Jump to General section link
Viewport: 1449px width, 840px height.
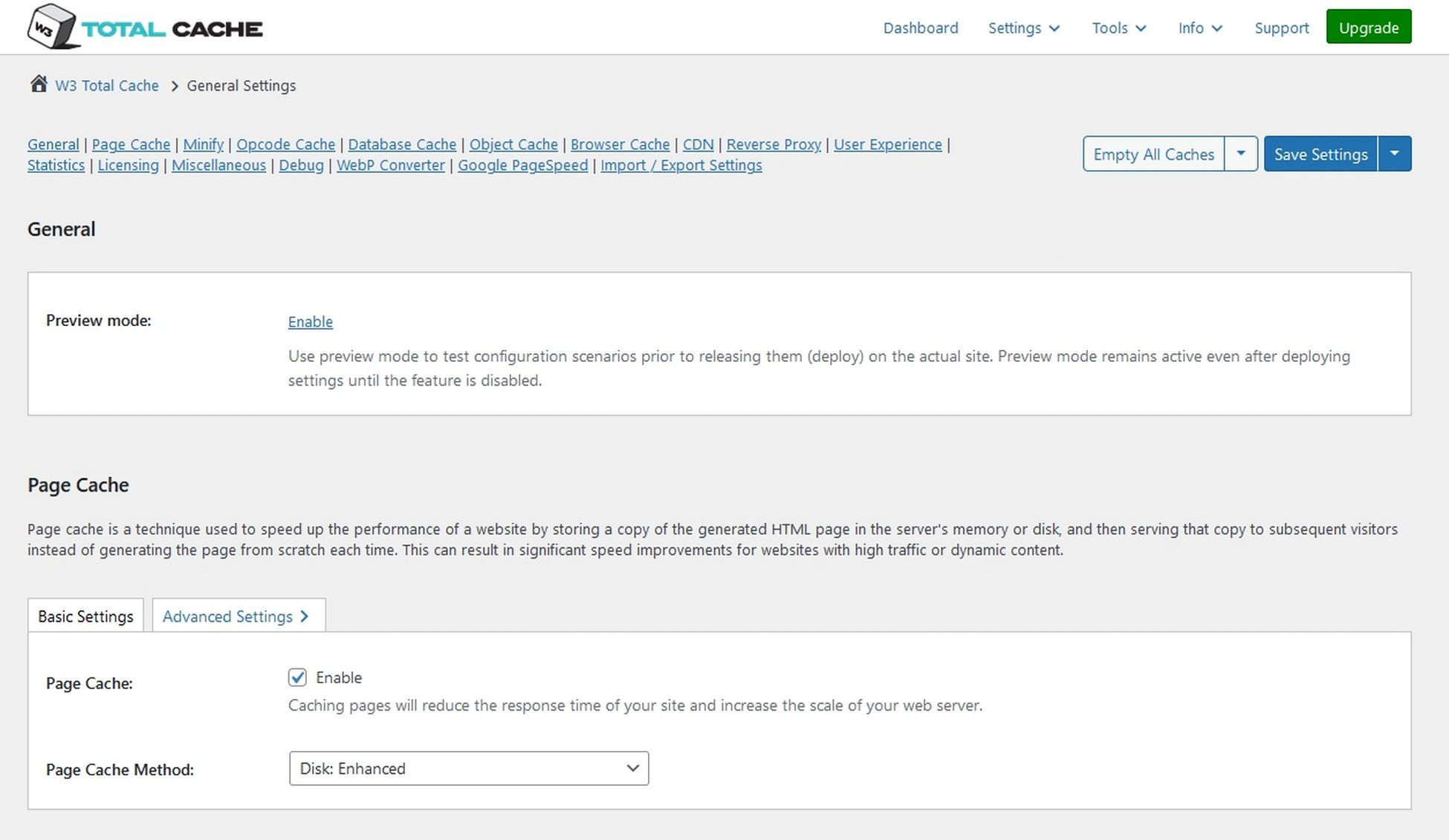[54, 144]
